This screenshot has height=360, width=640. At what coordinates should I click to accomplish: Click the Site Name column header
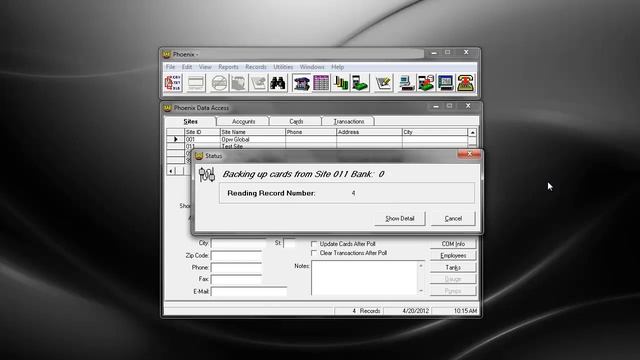(253, 132)
